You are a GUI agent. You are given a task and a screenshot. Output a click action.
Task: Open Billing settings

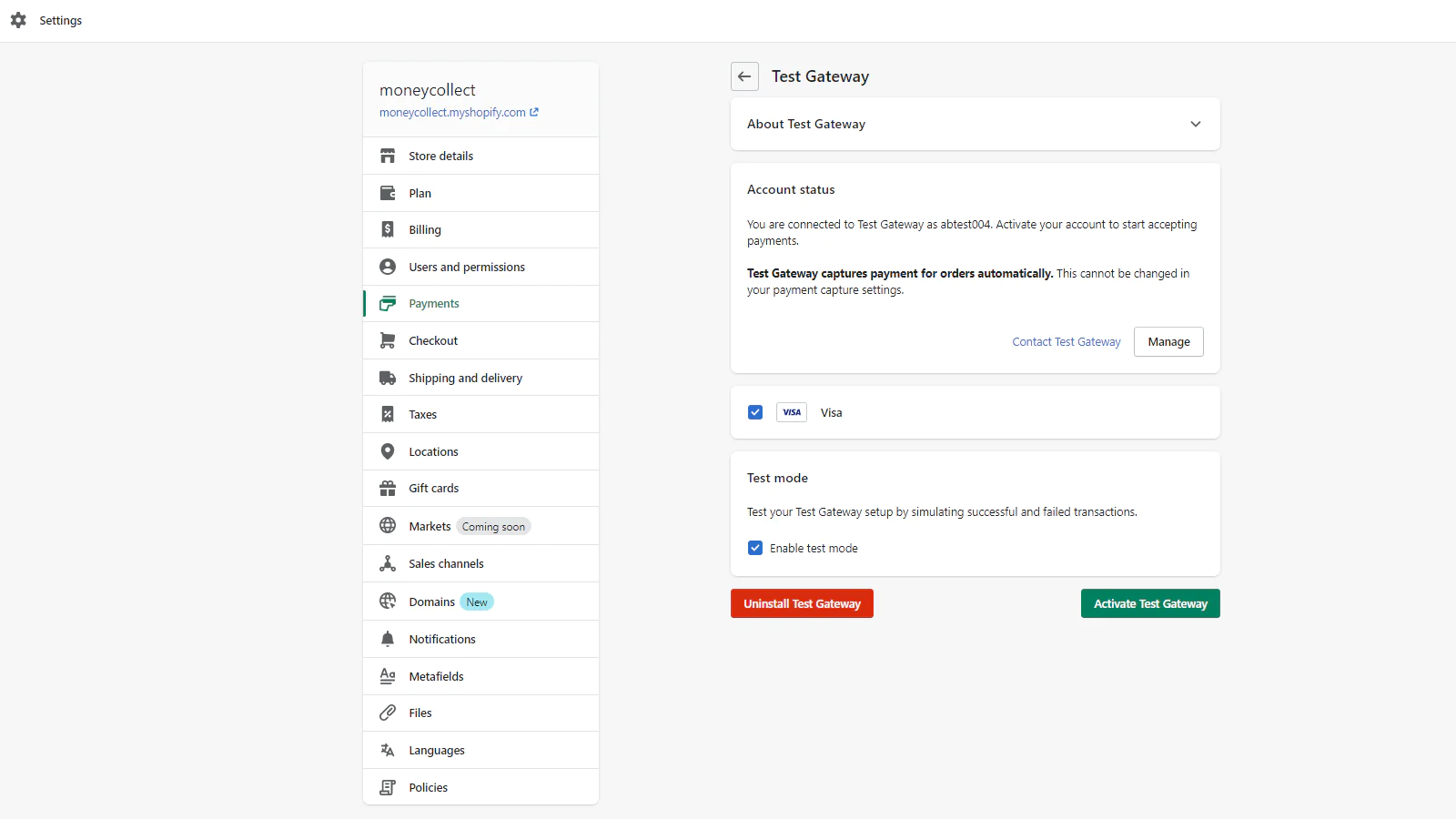480,229
